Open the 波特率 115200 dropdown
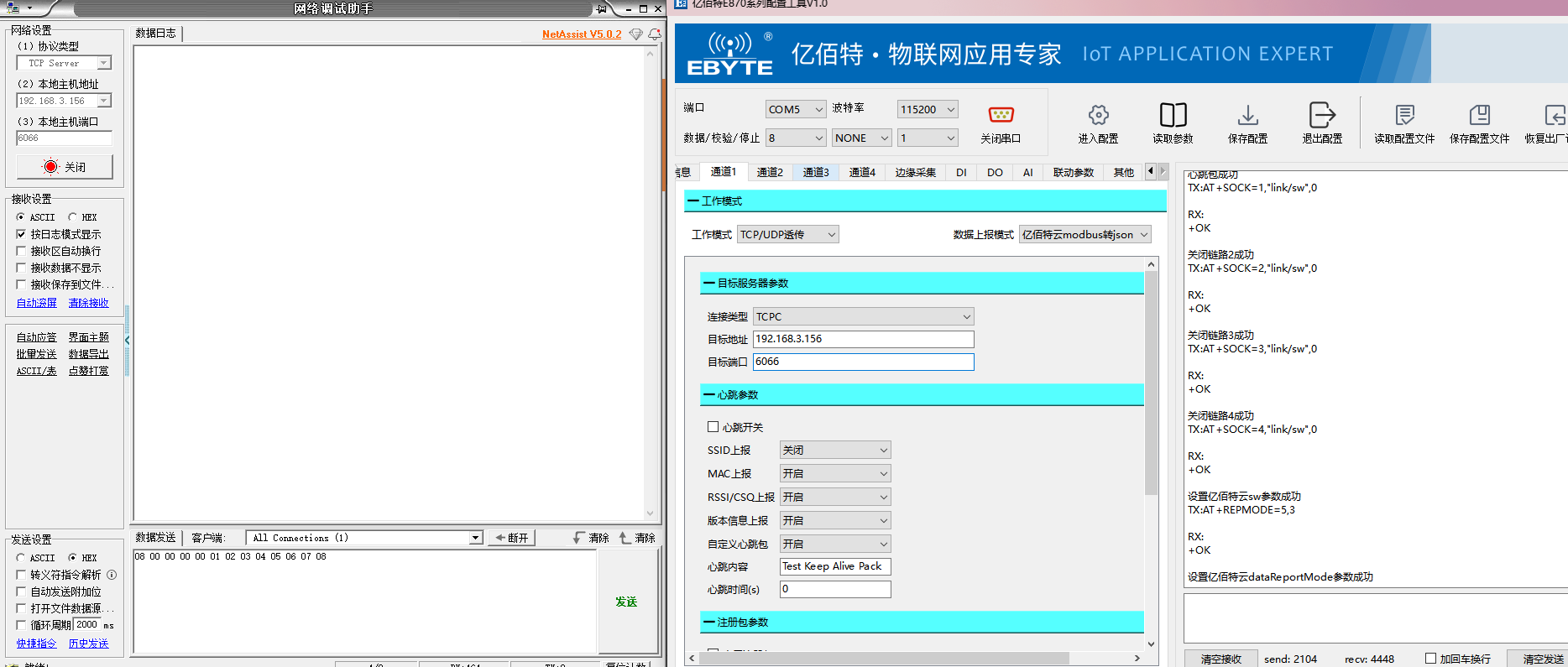The height and width of the screenshot is (667, 1568). point(928,110)
